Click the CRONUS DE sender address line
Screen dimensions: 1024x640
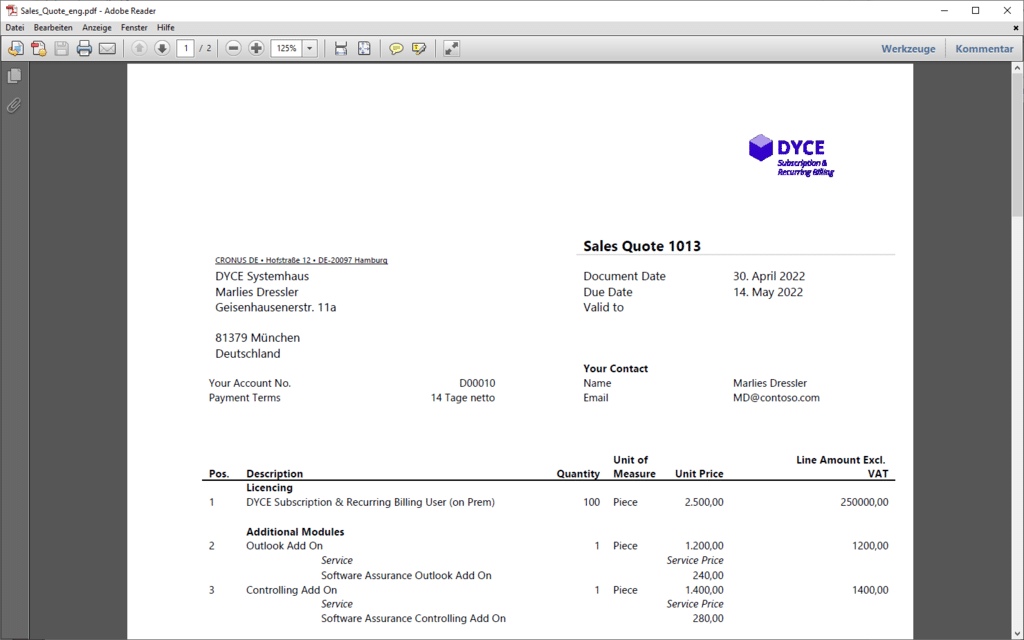pos(301,260)
